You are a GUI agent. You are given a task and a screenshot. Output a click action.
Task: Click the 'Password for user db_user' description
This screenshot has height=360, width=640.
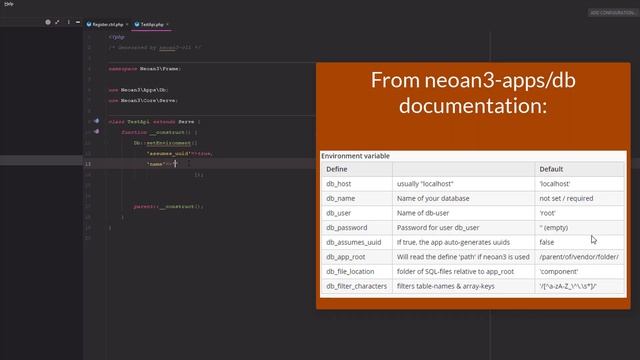438,228
